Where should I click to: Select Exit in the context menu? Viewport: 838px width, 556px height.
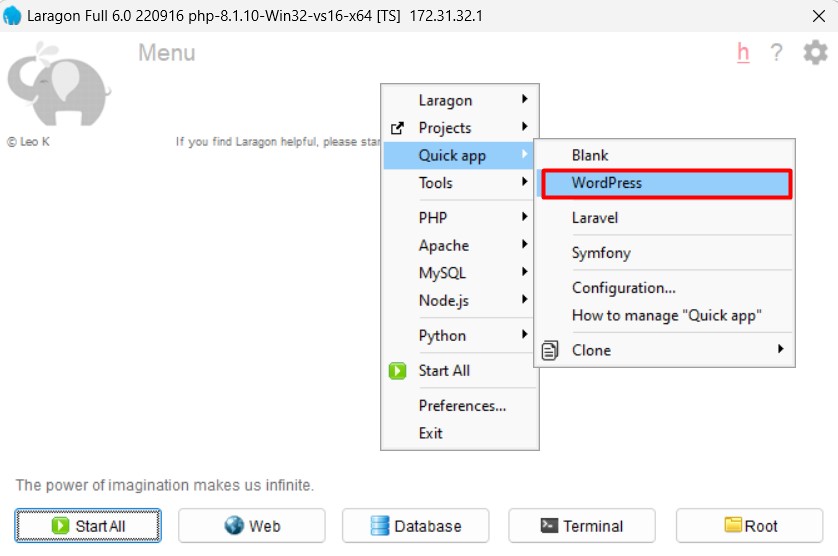(431, 433)
